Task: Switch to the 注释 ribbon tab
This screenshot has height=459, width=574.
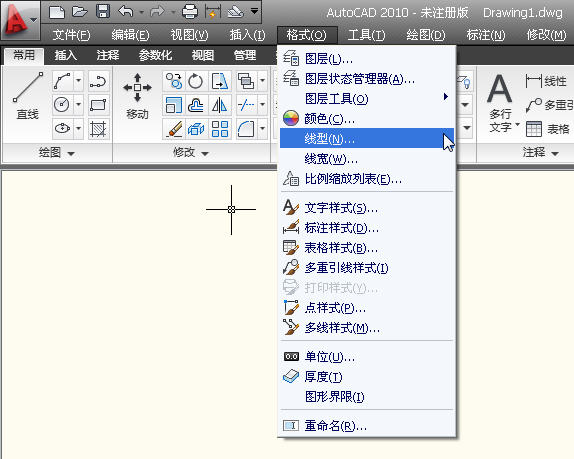Action: click(x=108, y=55)
